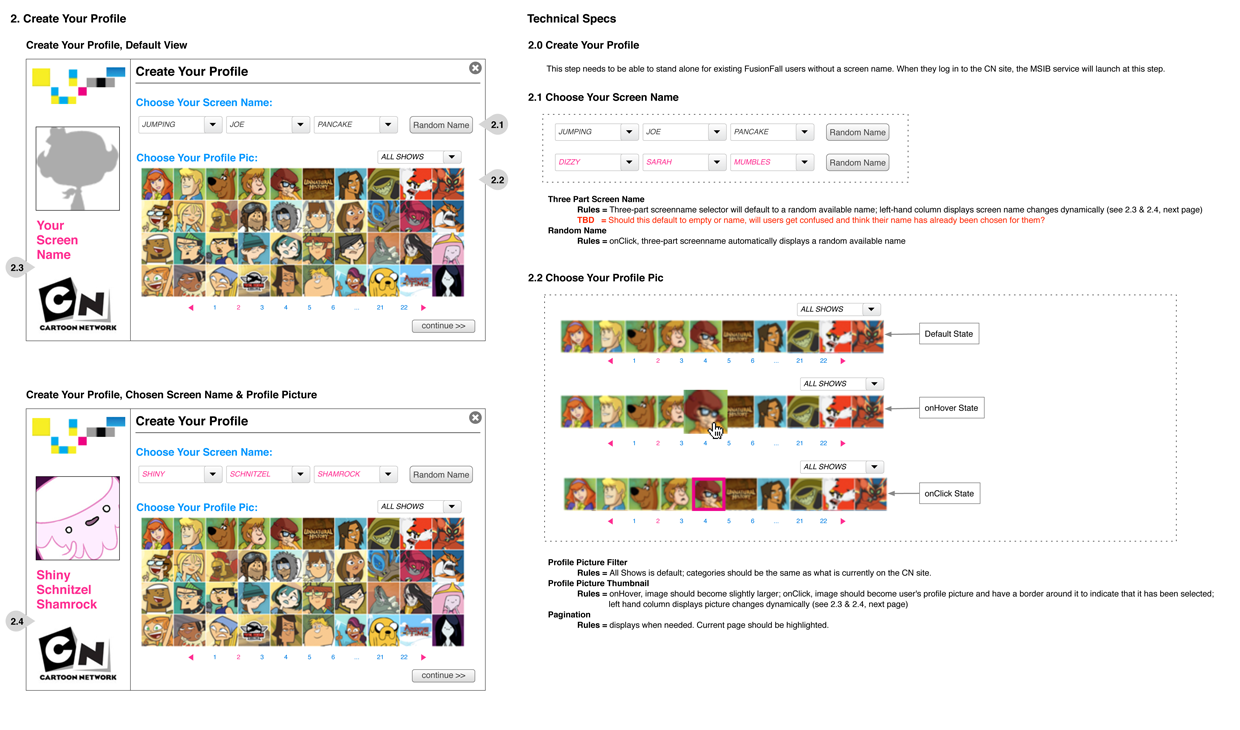Screen dimensions: 1240x730
Task: Choose Fred in the onHover State row
Action: point(608,412)
